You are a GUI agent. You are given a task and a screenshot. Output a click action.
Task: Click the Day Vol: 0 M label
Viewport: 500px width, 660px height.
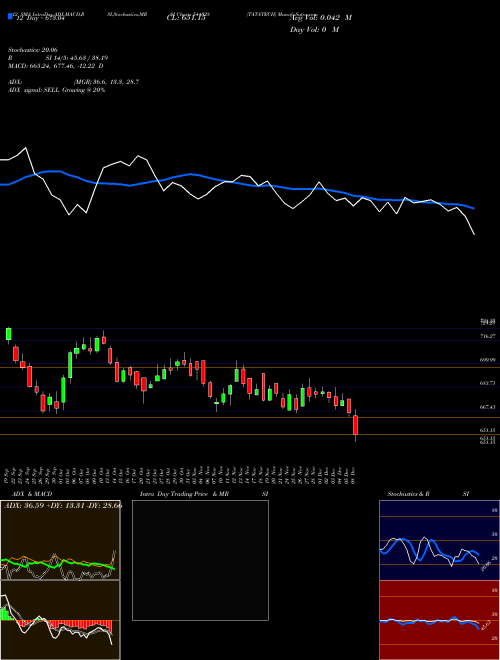(314, 30)
